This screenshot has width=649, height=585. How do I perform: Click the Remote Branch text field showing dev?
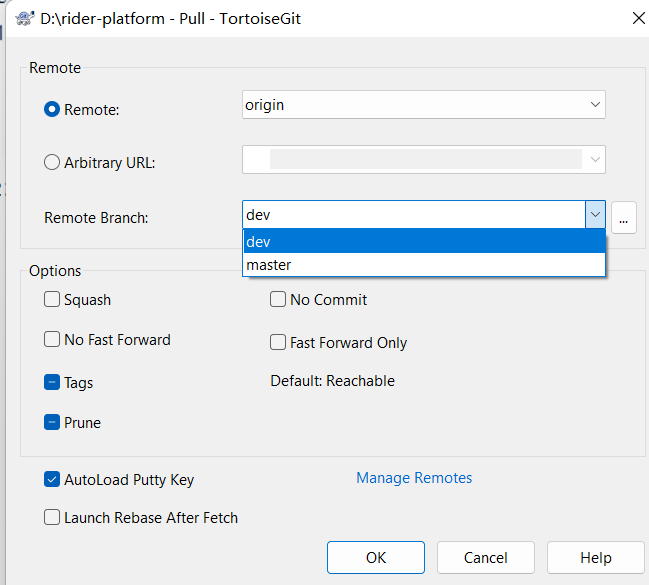coord(414,214)
